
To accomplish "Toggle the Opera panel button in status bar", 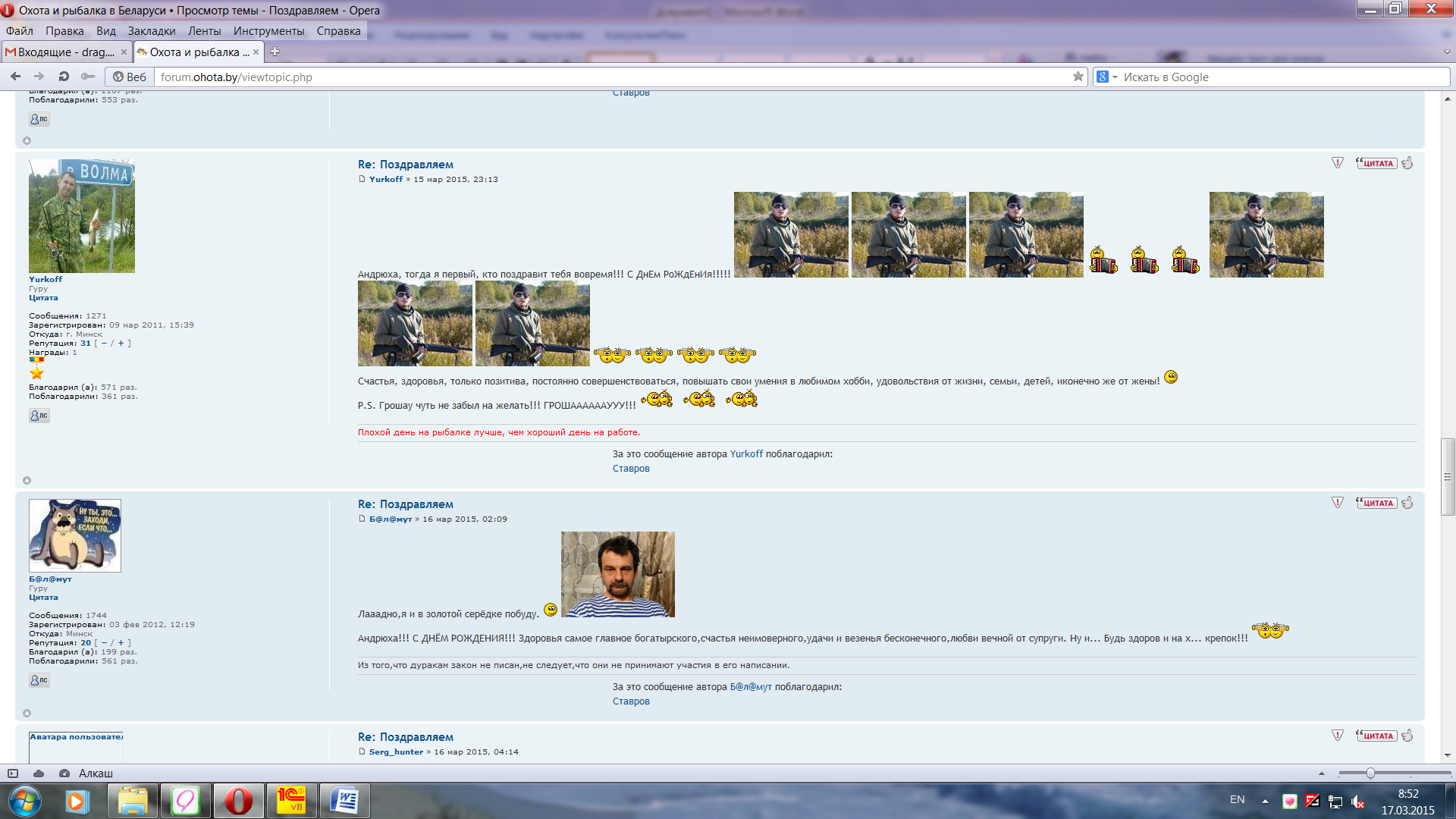I will pos(13,773).
